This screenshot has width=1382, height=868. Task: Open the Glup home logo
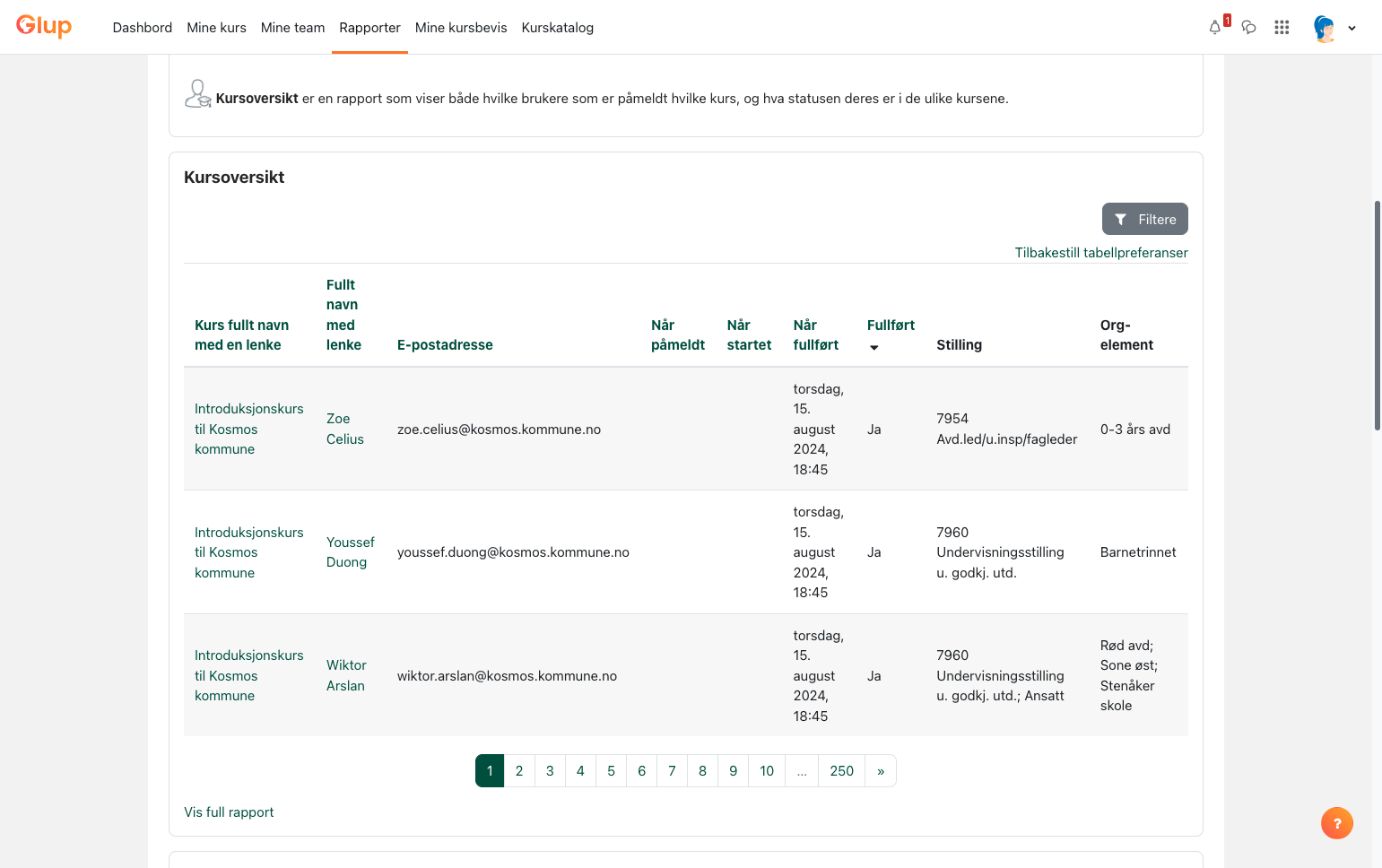(44, 26)
